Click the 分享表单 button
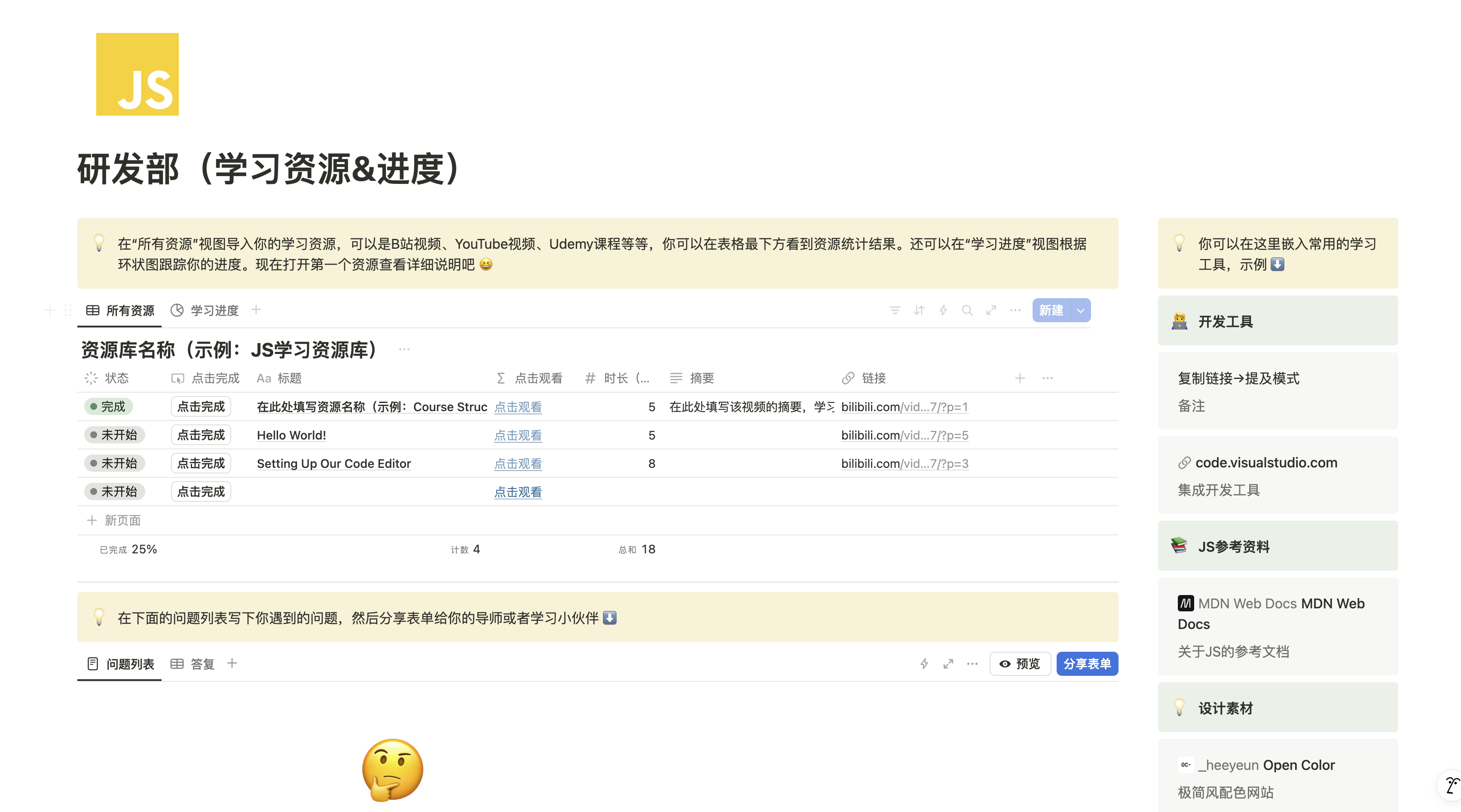 pos(1087,663)
